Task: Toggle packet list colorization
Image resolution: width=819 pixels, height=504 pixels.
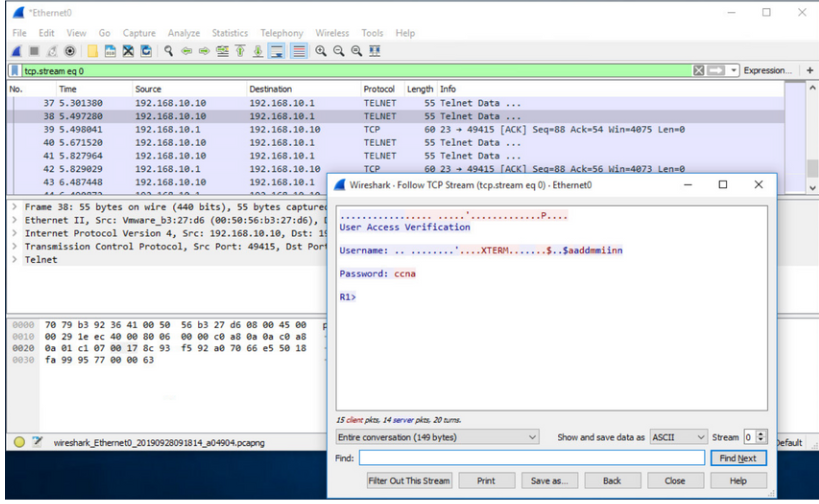Action: (x=298, y=50)
